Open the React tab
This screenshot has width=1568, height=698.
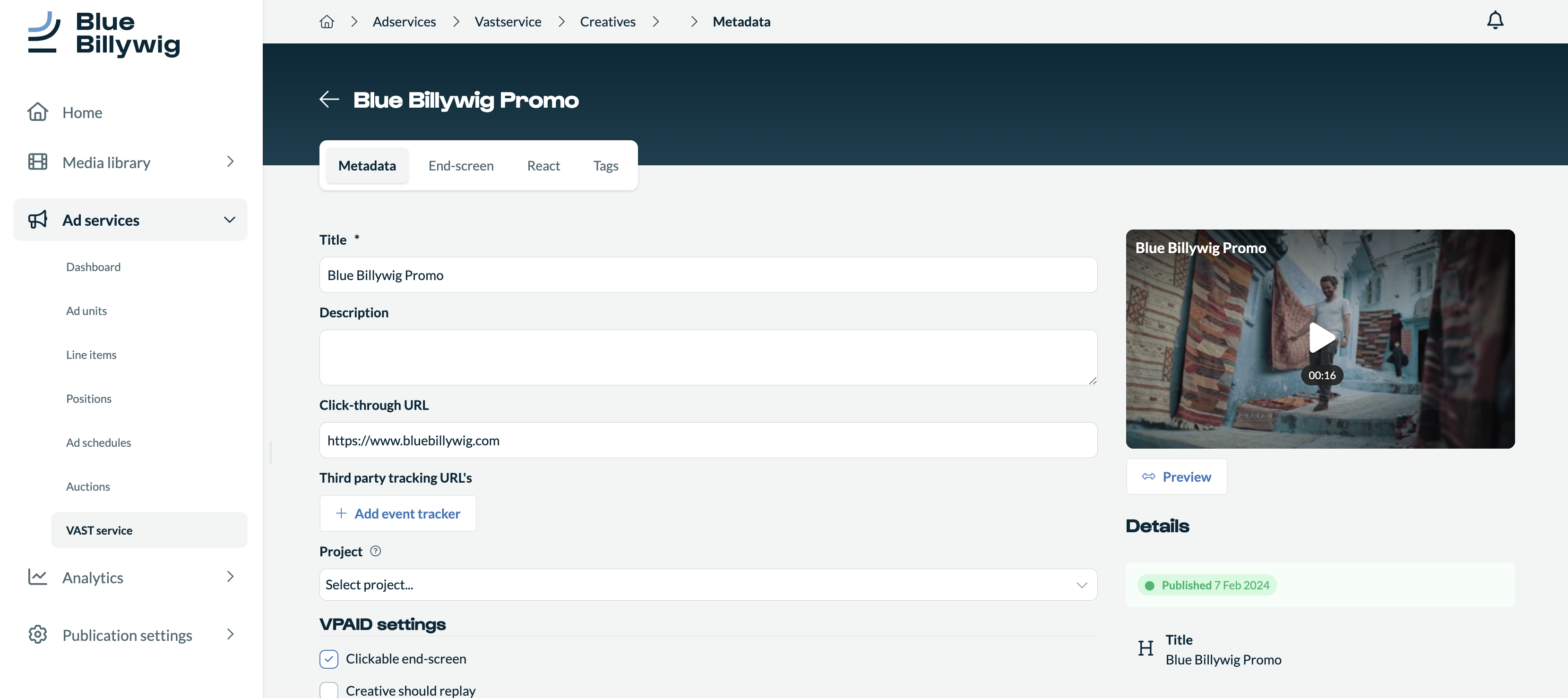click(543, 165)
